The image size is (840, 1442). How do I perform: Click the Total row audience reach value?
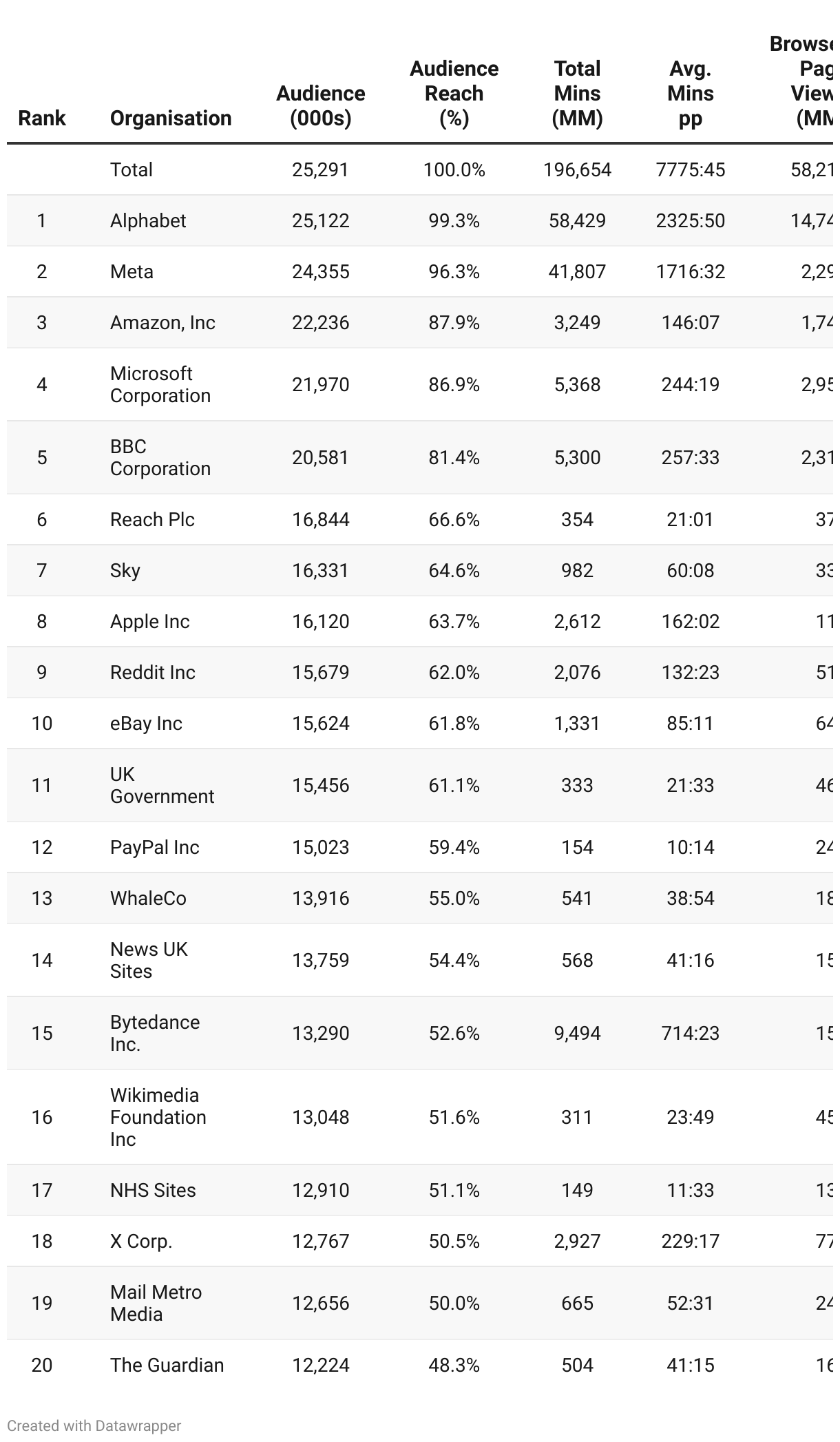pyautogui.click(x=454, y=169)
